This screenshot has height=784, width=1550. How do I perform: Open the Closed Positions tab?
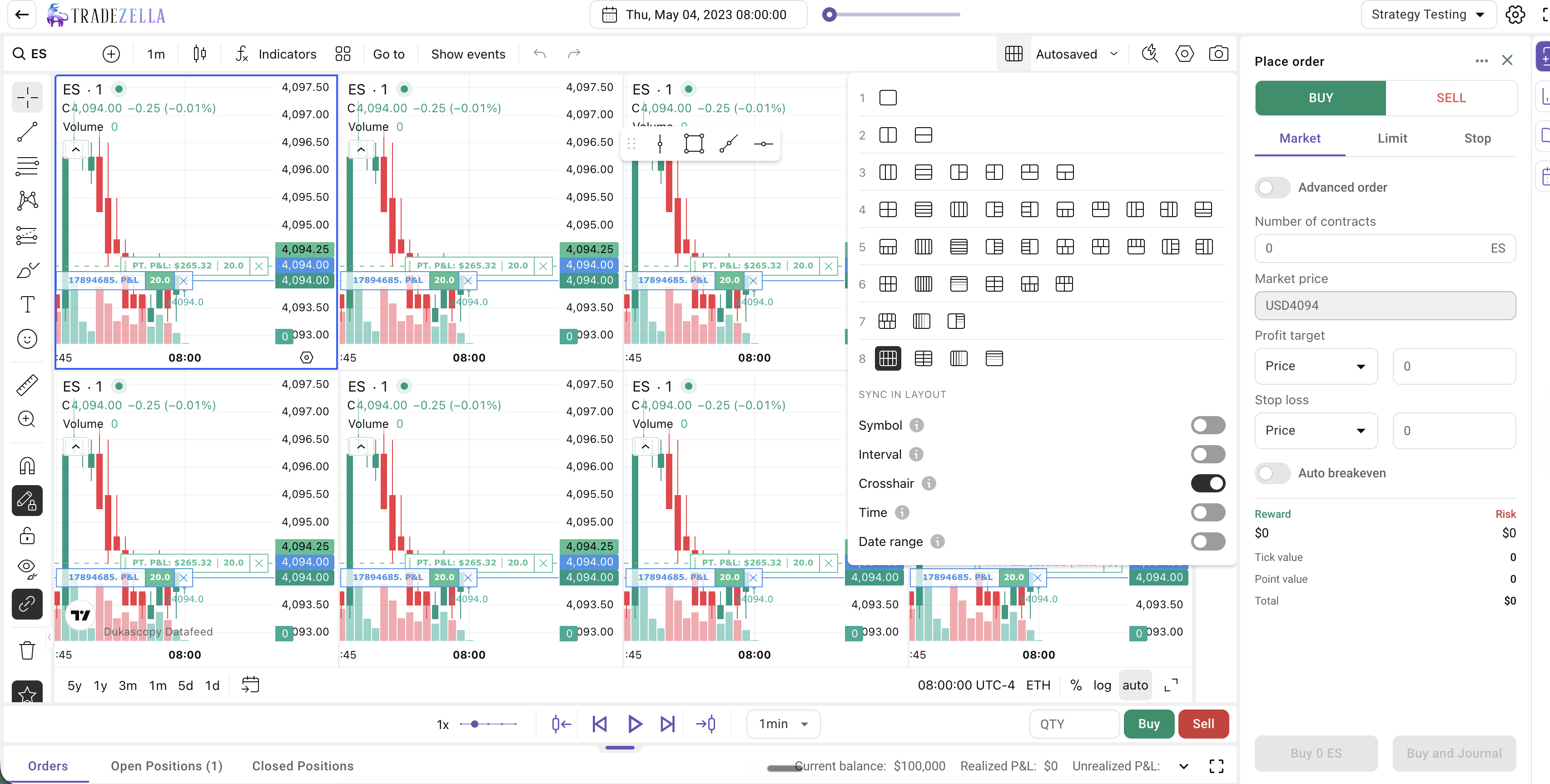tap(303, 766)
